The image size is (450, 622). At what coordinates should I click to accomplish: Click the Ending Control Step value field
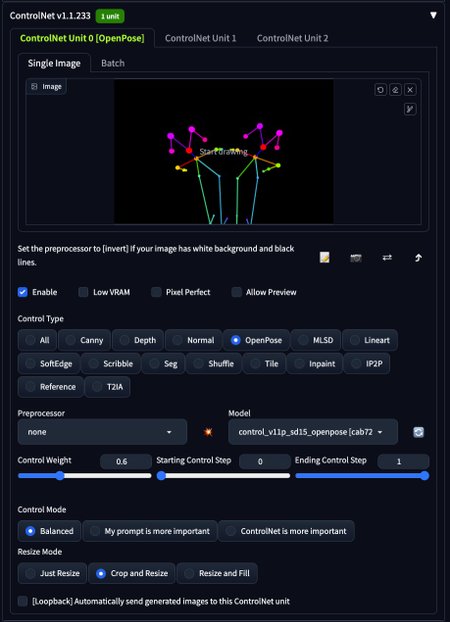click(403, 461)
